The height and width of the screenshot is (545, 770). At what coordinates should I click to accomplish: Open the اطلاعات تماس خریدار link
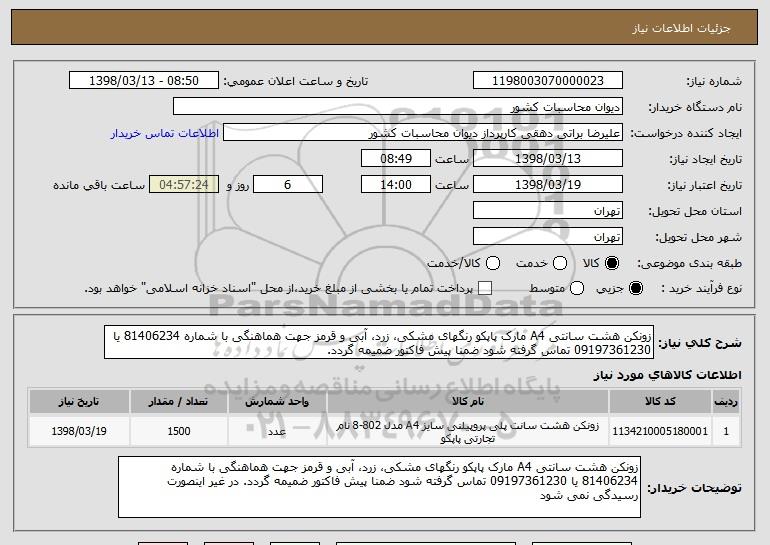164,134
